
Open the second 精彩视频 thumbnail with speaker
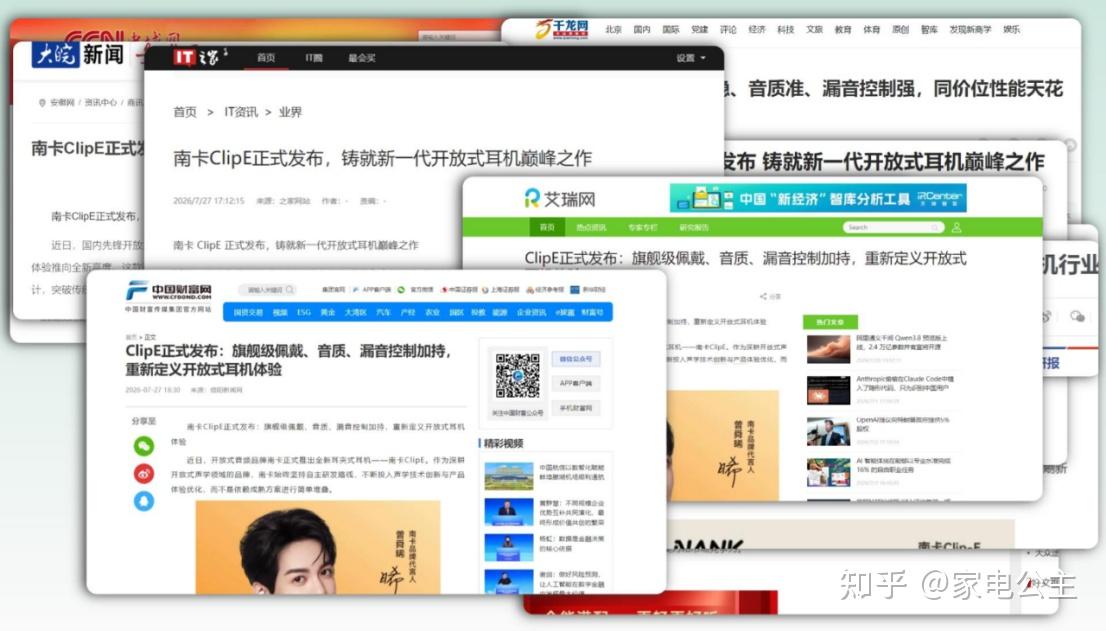tap(509, 512)
